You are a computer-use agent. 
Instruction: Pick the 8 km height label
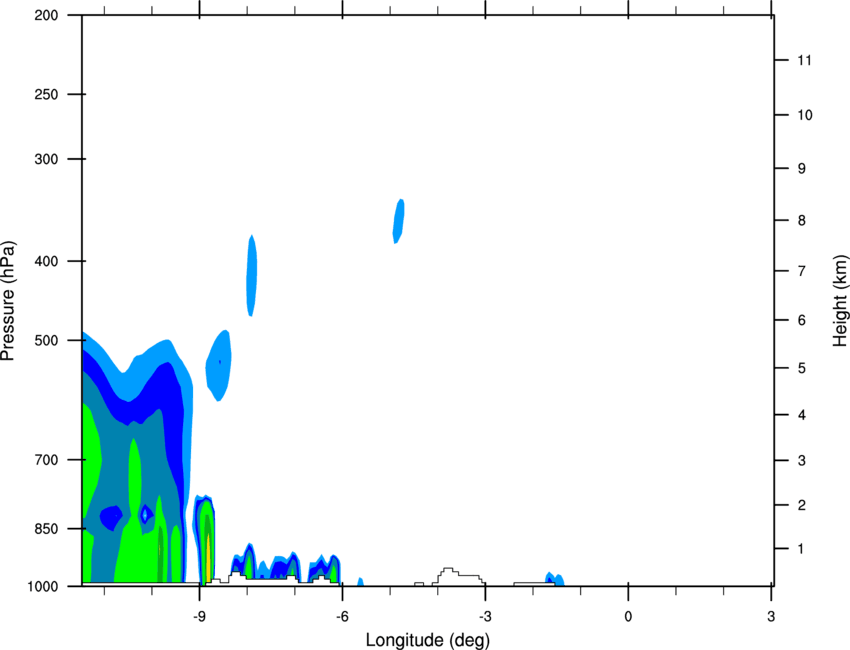pyautogui.click(x=801, y=221)
